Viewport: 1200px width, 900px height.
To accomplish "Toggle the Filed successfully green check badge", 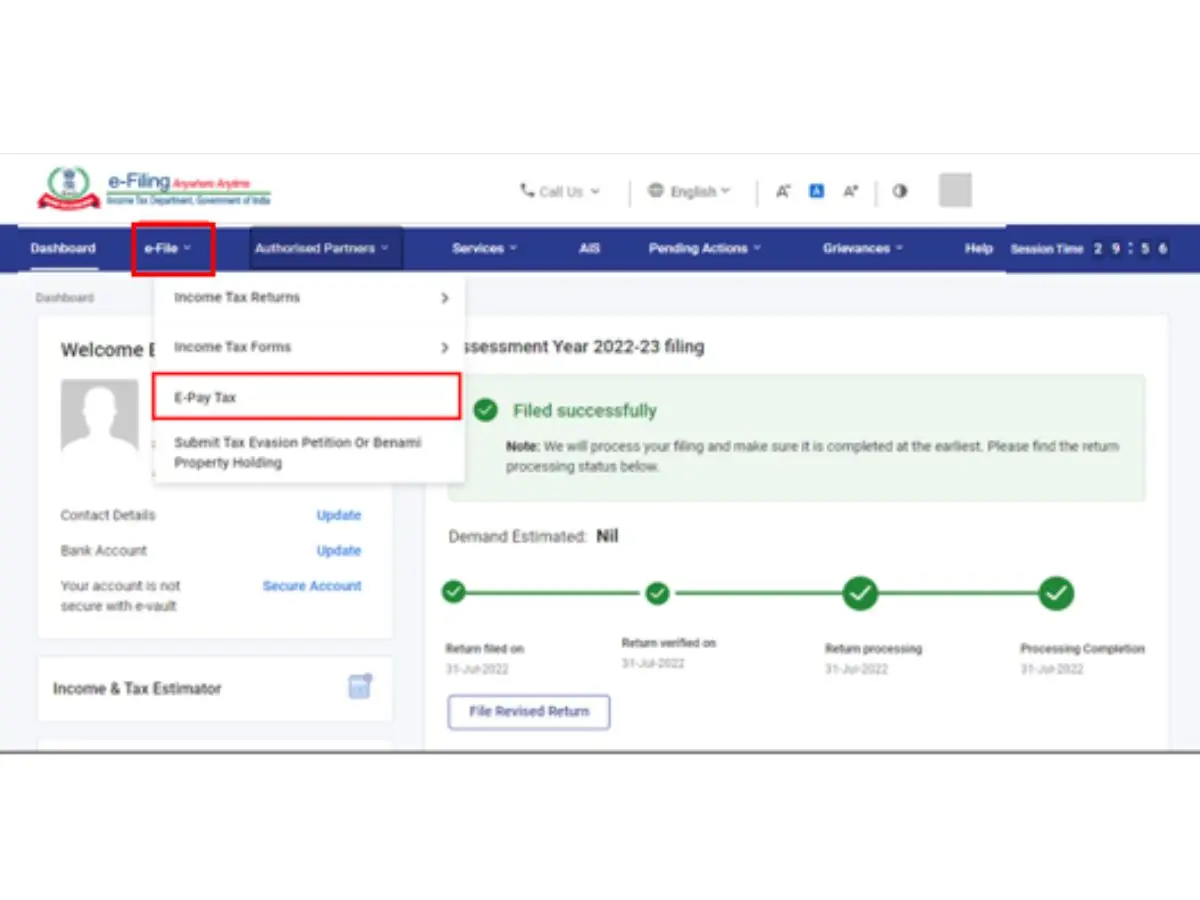I will point(485,410).
